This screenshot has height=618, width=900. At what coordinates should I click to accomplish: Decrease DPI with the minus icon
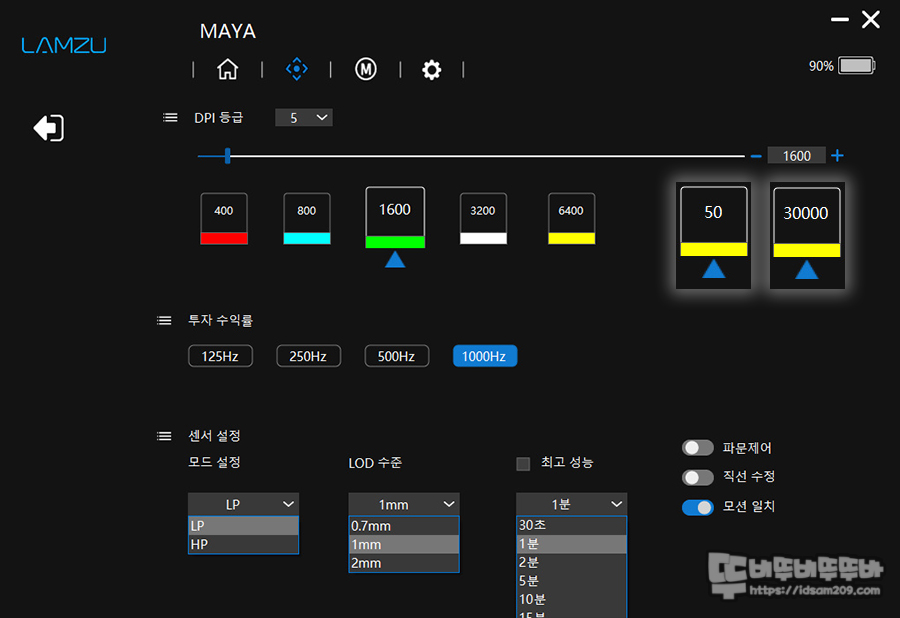pos(756,156)
